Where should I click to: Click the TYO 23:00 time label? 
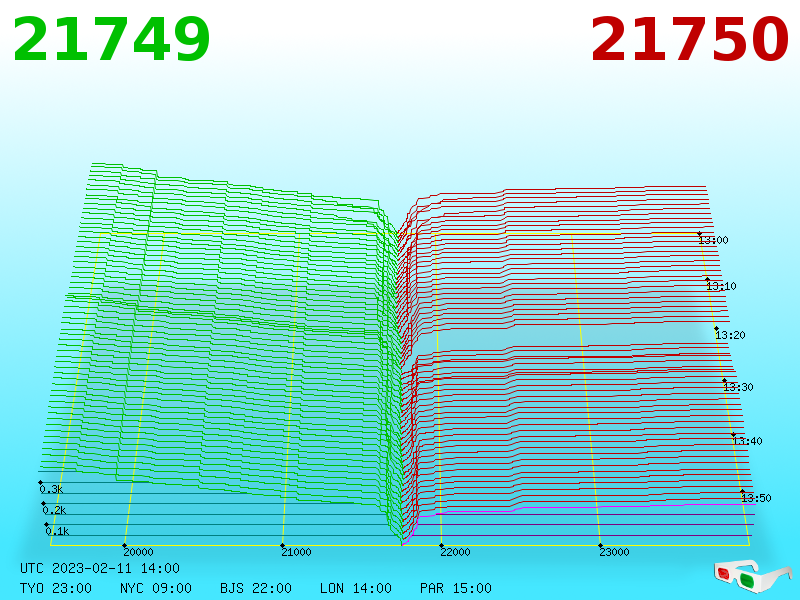(x=56, y=588)
